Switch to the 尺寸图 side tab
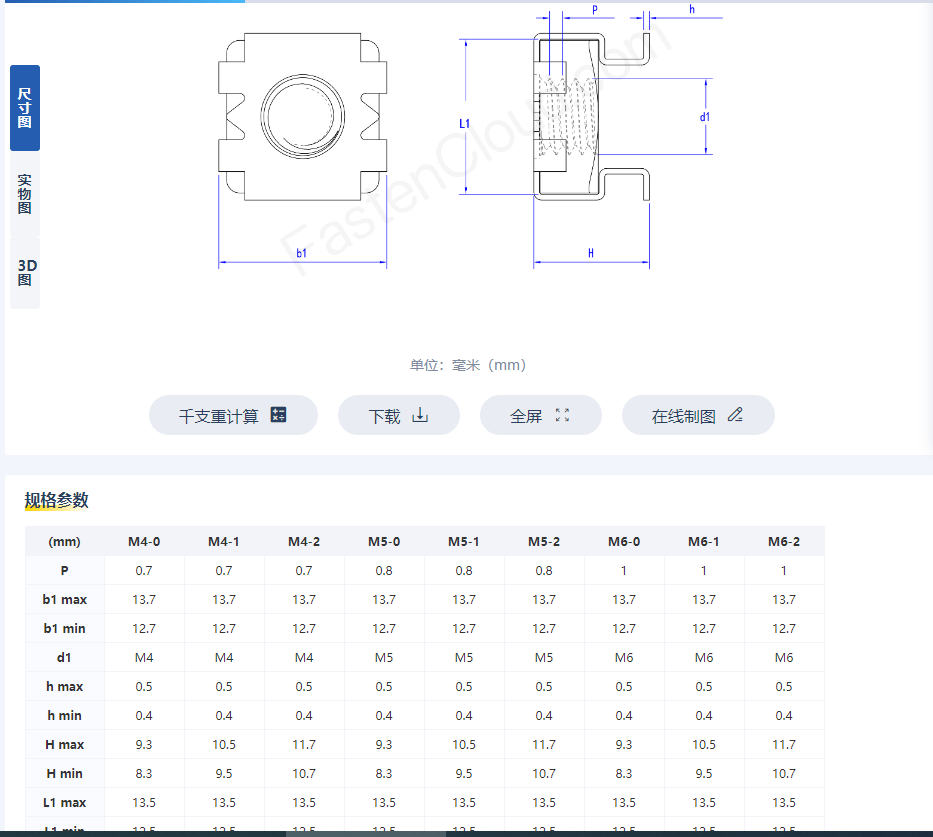 (25, 108)
